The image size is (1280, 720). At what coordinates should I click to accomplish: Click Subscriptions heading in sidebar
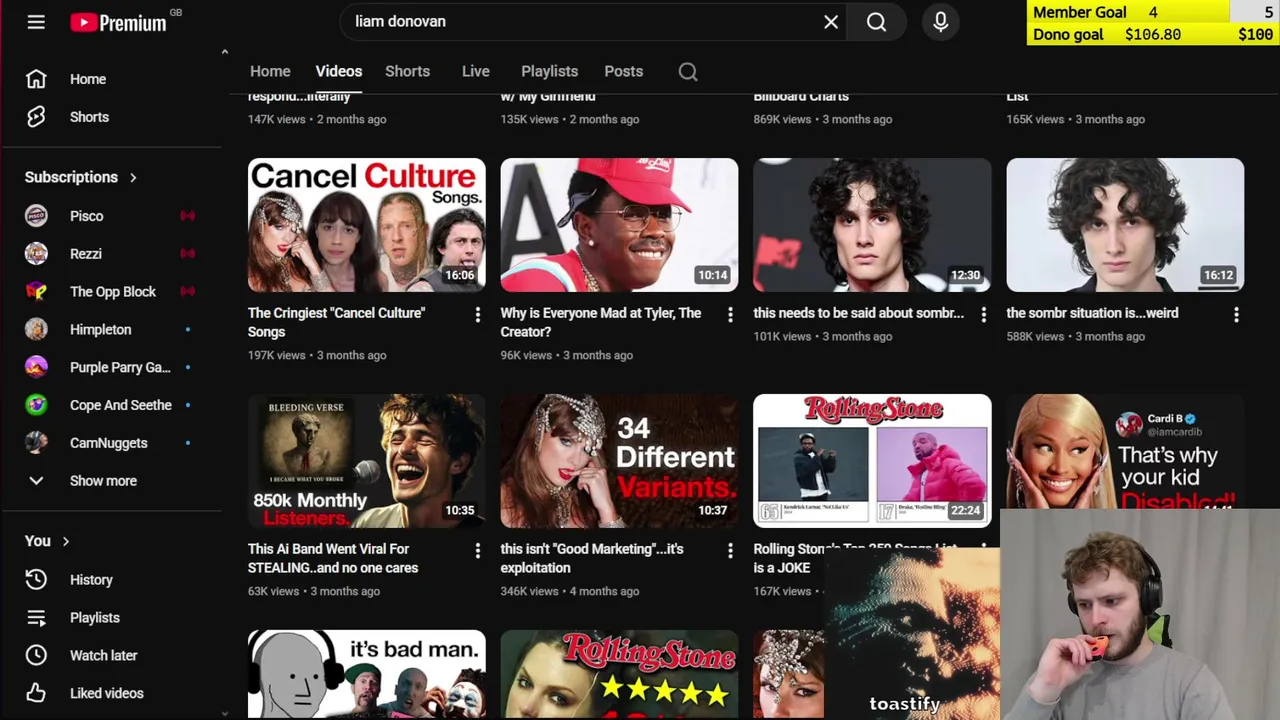tap(71, 177)
